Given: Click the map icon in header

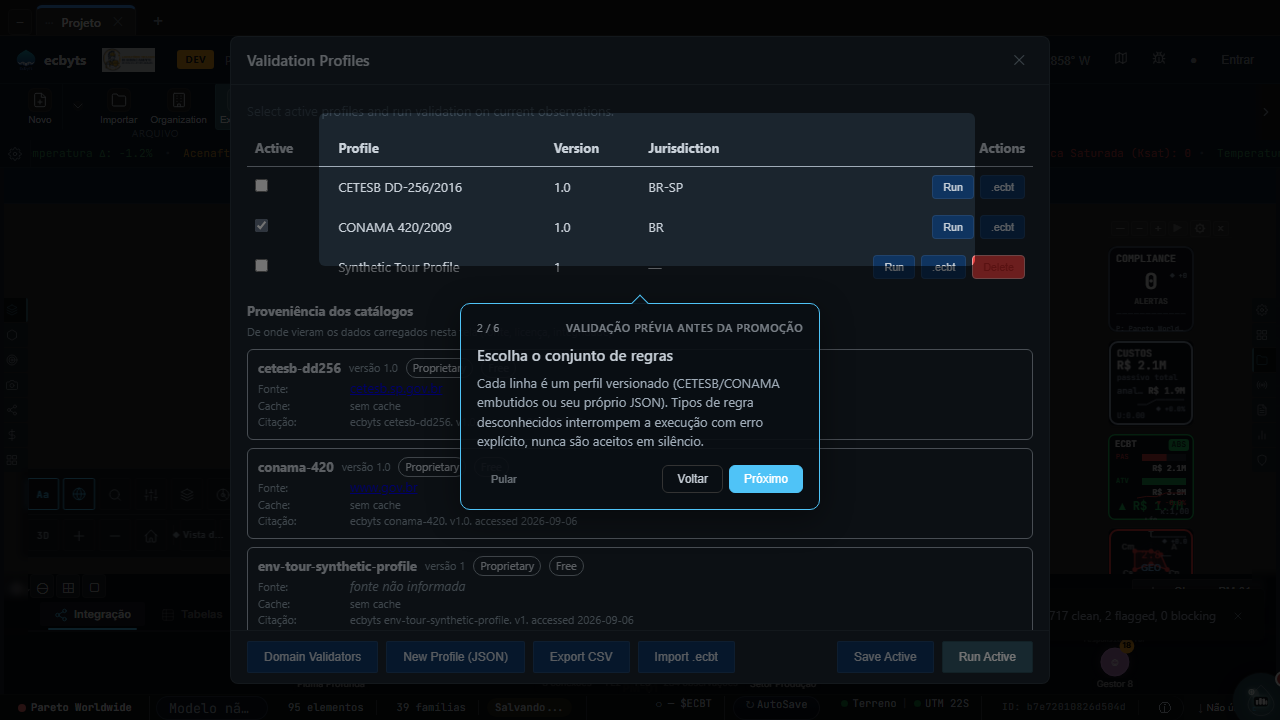Looking at the screenshot, I should pyautogui.click(x=1121, y=59).
